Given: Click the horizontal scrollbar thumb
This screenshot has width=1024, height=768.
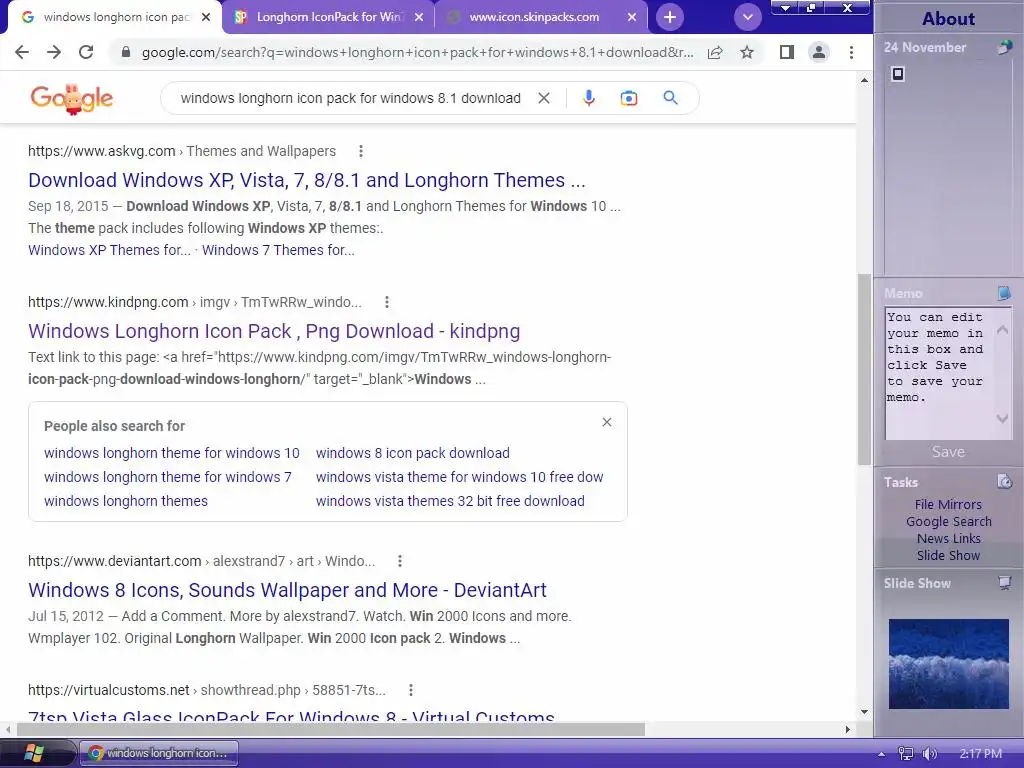Looking at the screenshot, I should pyautogui.click(x=330, y=729).
